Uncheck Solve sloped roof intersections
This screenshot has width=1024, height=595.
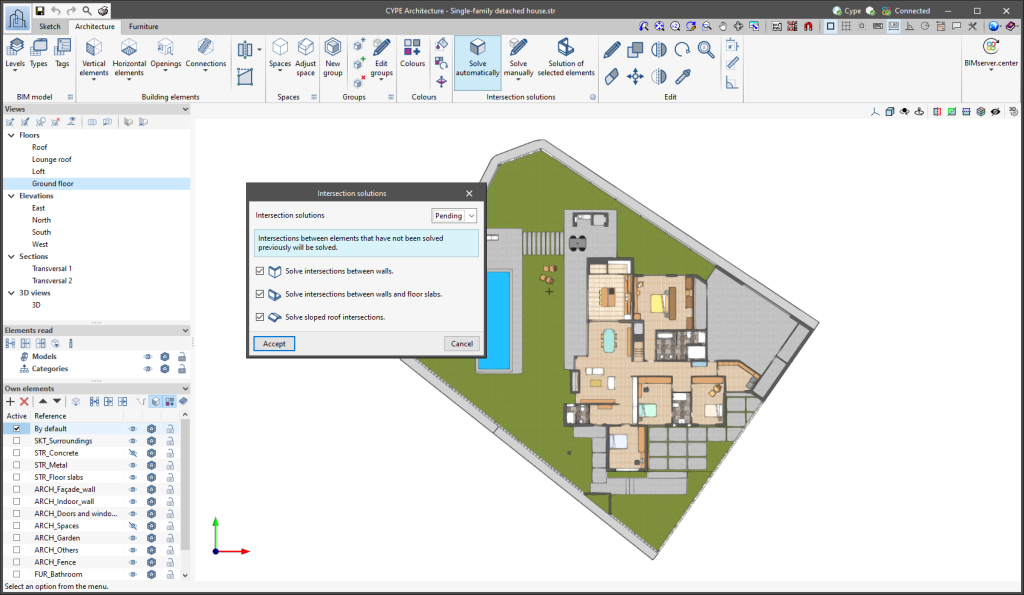pyautogui.click(x=260, y=317)
